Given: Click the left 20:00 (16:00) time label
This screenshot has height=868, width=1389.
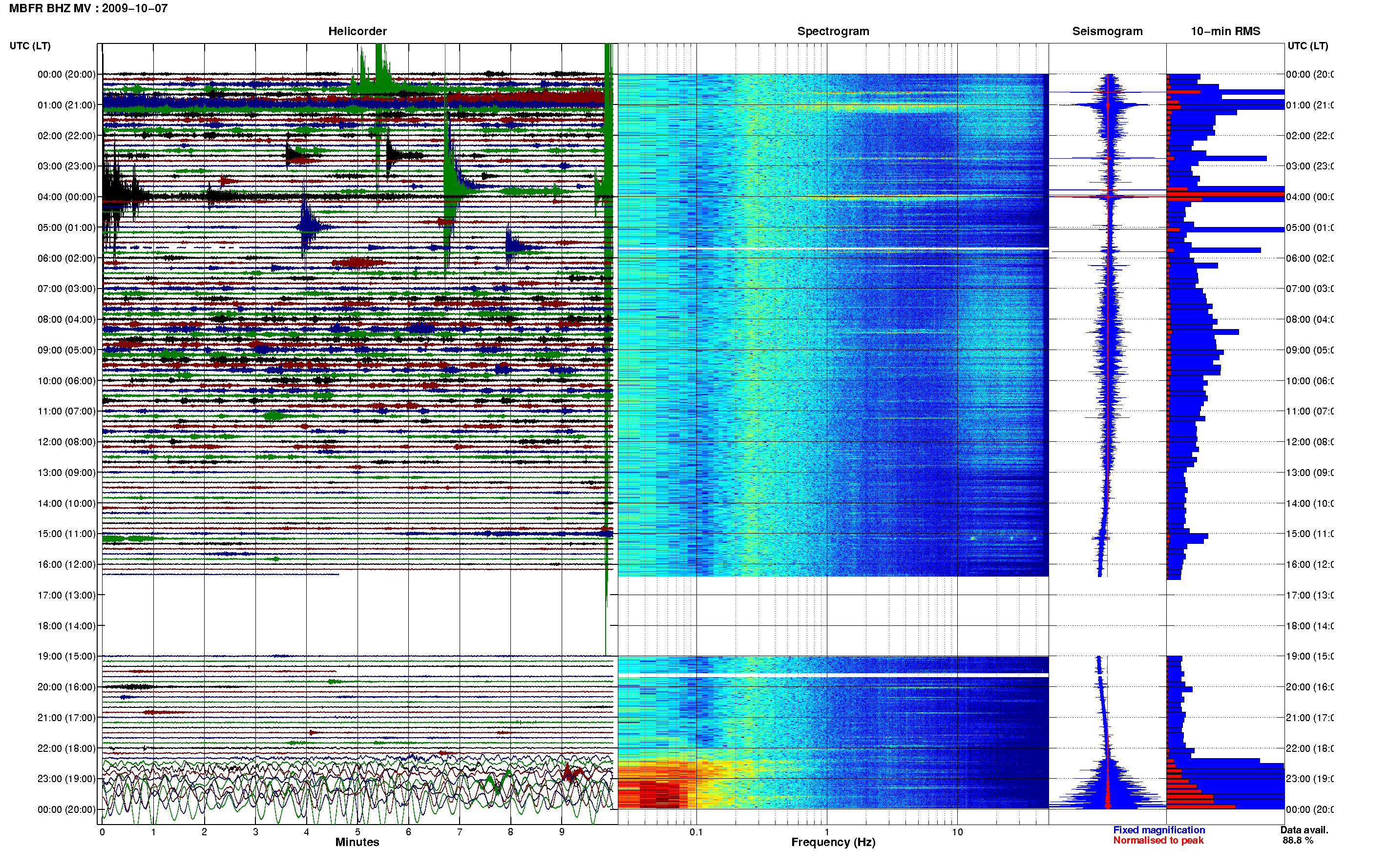Looking at the screenshot, I should point(66,687).
